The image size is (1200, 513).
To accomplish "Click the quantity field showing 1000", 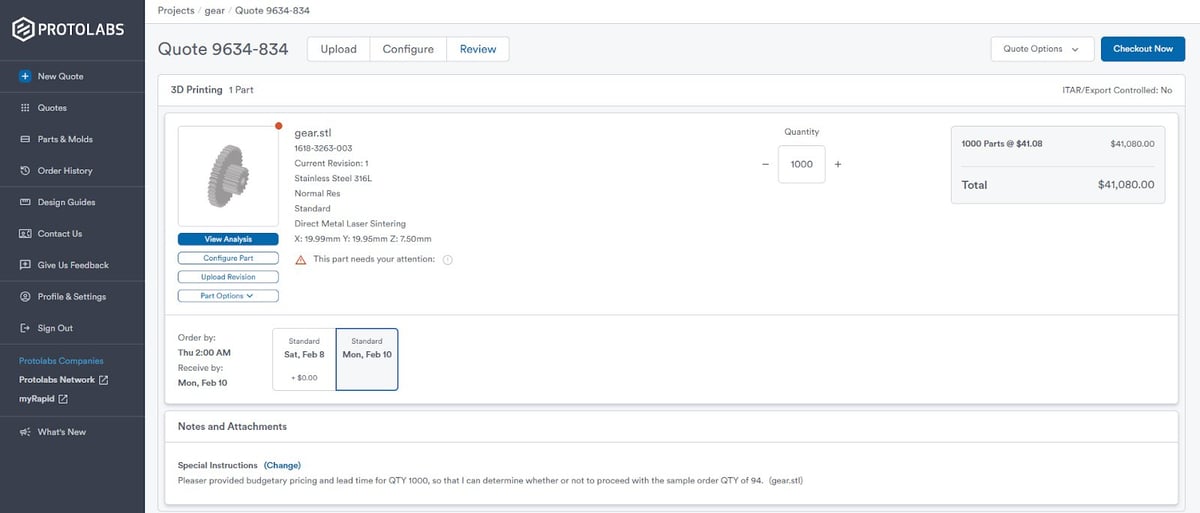I will tap(801, 164).
